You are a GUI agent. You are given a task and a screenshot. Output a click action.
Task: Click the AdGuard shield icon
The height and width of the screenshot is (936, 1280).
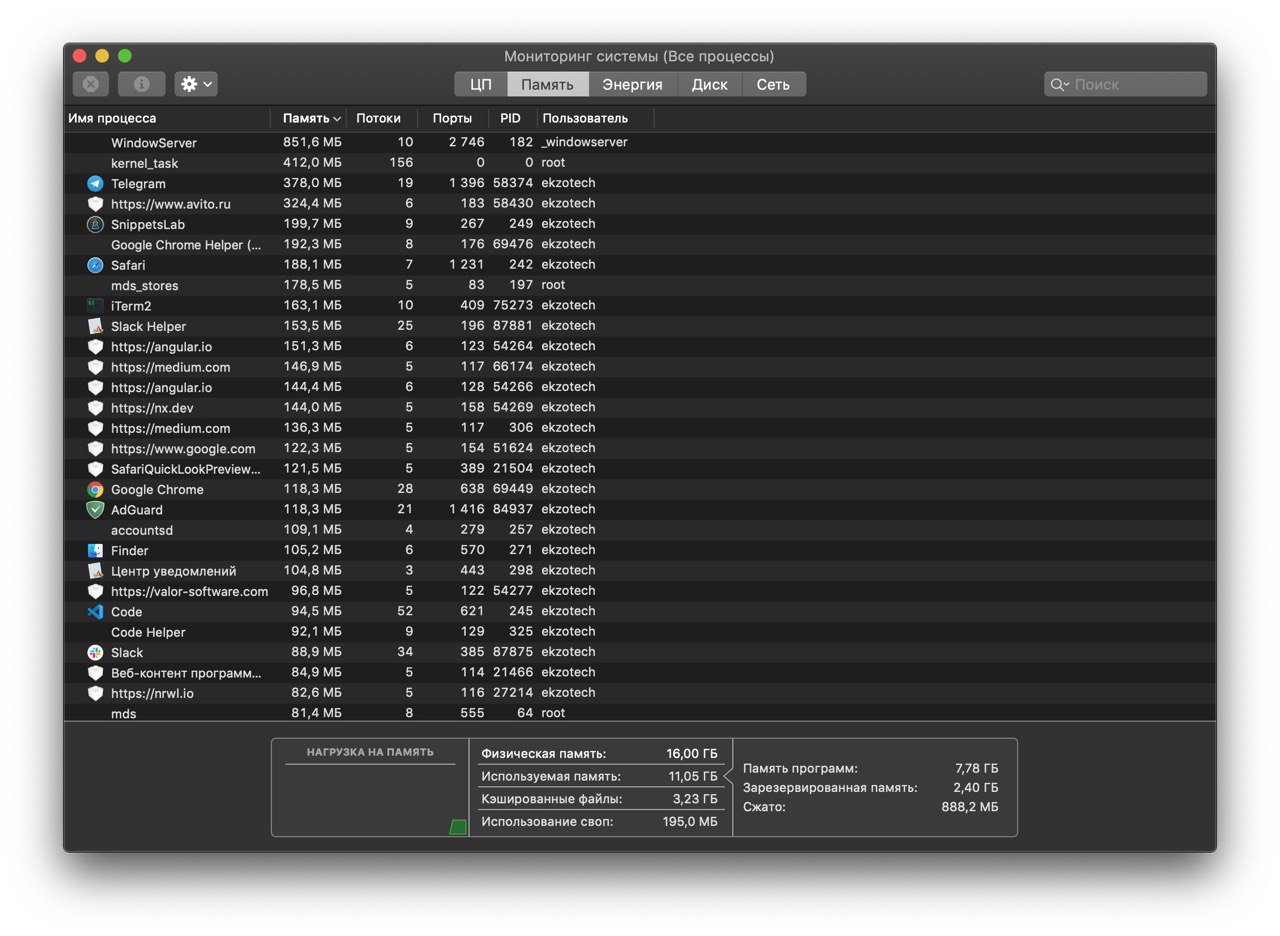pos(95,509)
